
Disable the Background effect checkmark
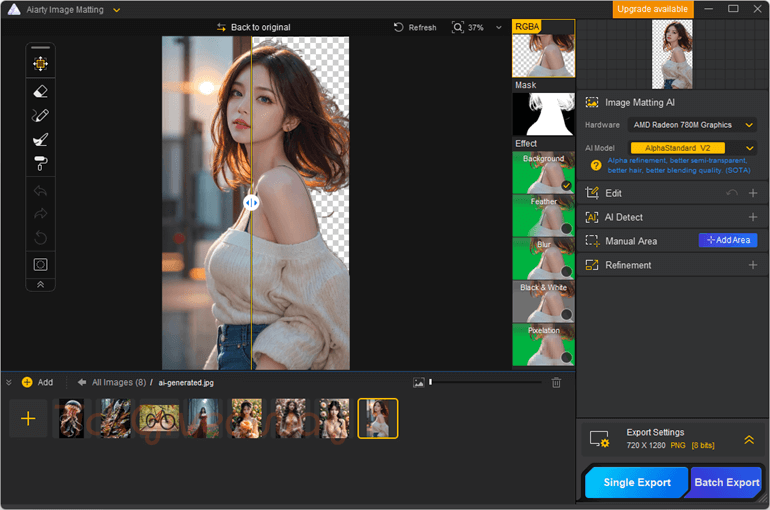pos(566,185)
